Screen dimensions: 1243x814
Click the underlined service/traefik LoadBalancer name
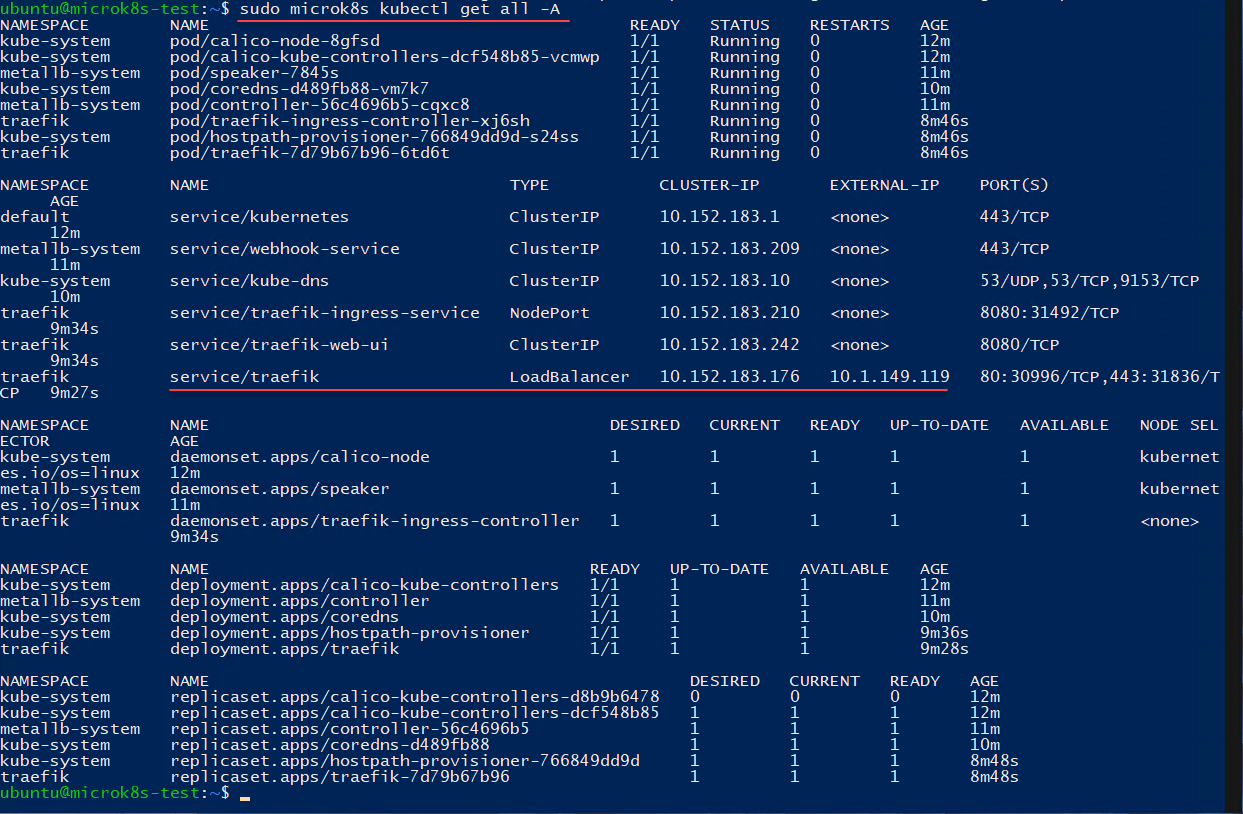pyautogui.click(x=245, y=377)
